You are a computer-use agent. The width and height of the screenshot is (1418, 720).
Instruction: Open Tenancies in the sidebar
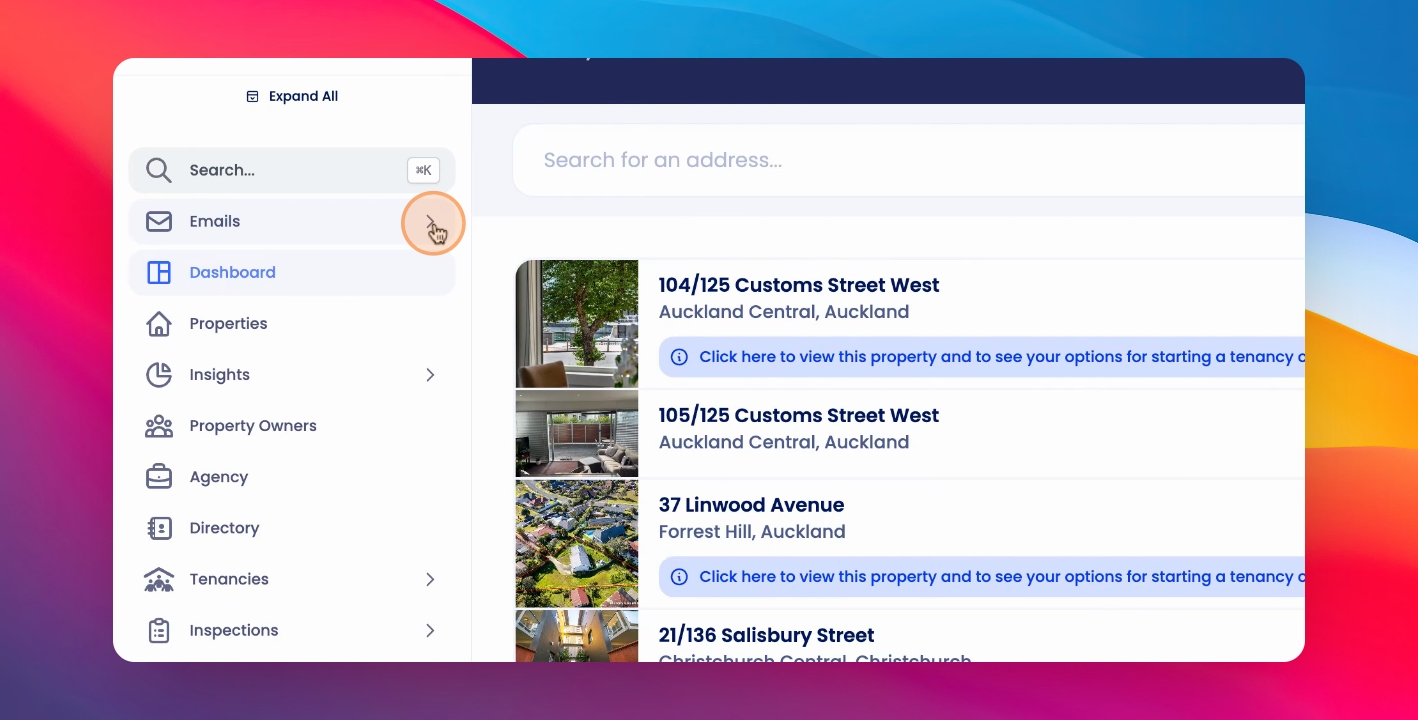click(x=292, y=579)
